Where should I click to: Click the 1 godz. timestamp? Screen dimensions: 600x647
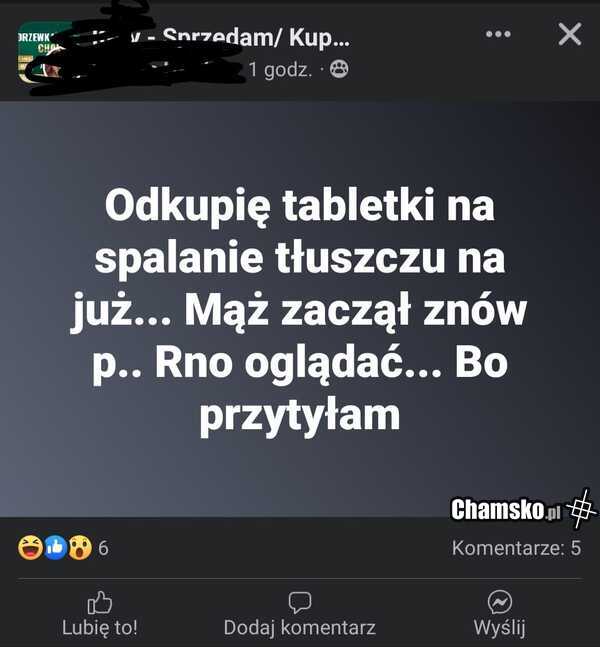280,70
